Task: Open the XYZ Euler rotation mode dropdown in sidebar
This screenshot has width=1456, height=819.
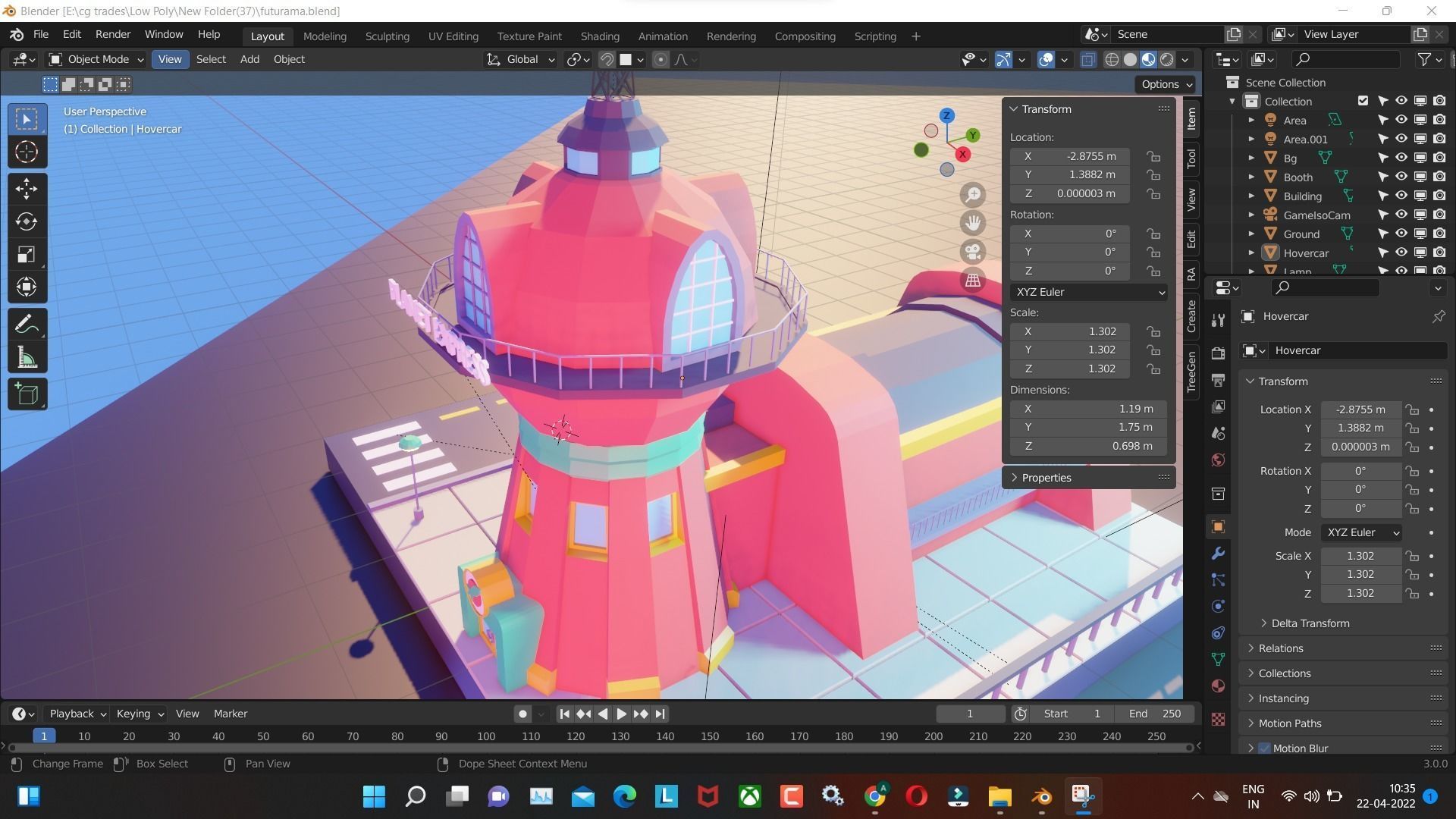Action: click(1088, 292)
